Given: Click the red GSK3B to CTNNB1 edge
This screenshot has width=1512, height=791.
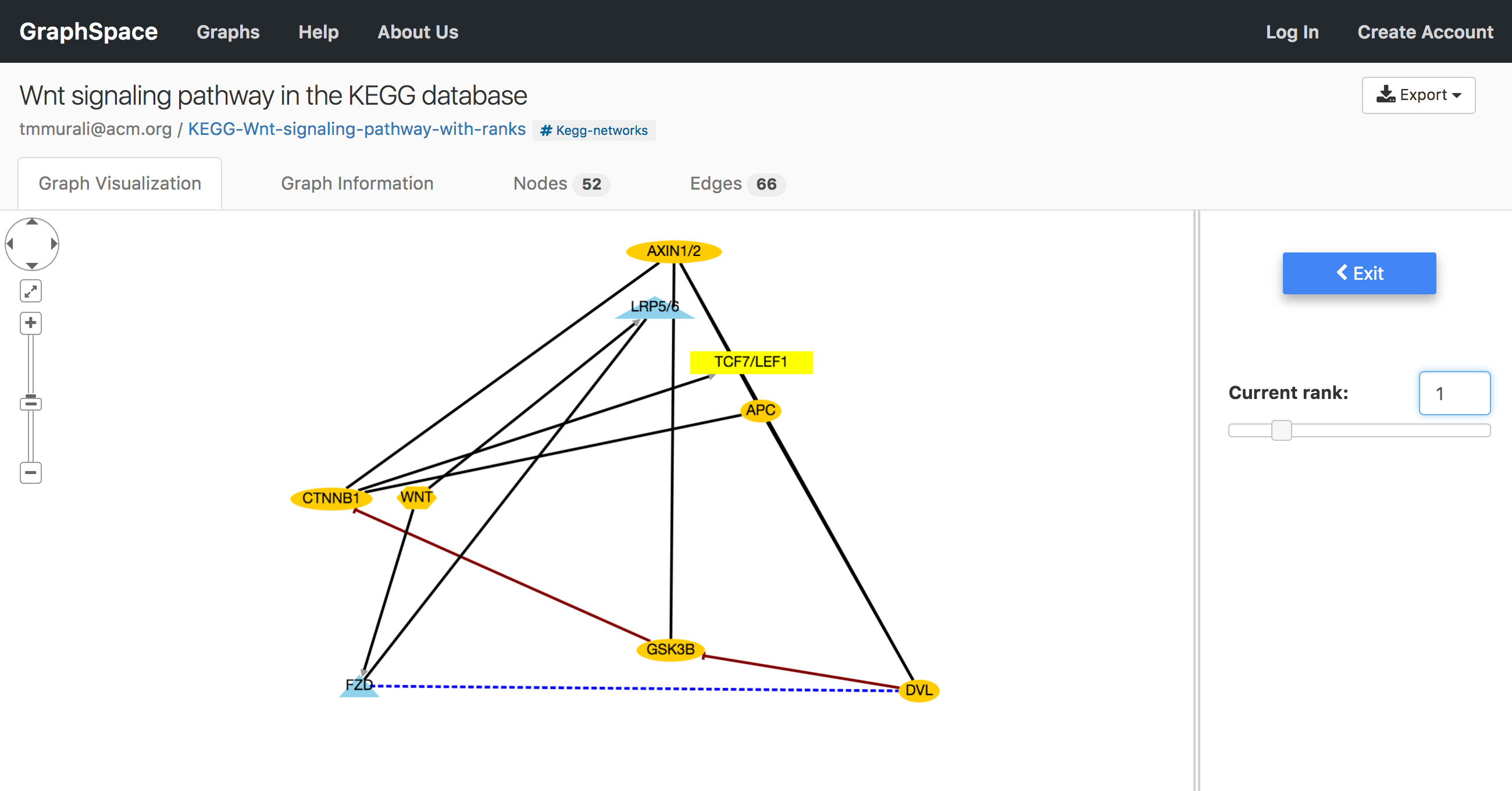Looking at the screenshot, I should (x=502, y=576).
